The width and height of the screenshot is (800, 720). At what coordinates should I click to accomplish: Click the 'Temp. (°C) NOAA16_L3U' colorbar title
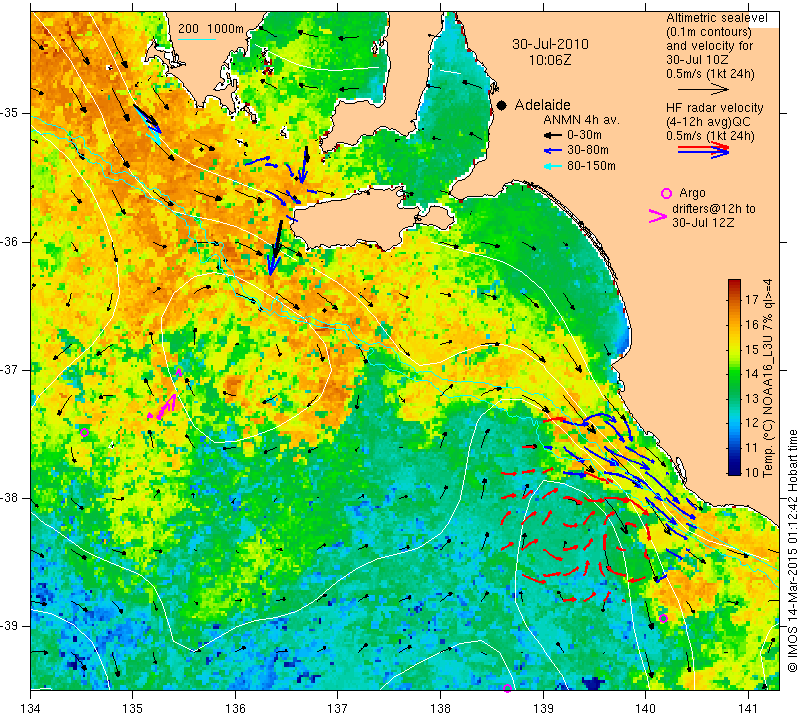(x=768, y=398)
